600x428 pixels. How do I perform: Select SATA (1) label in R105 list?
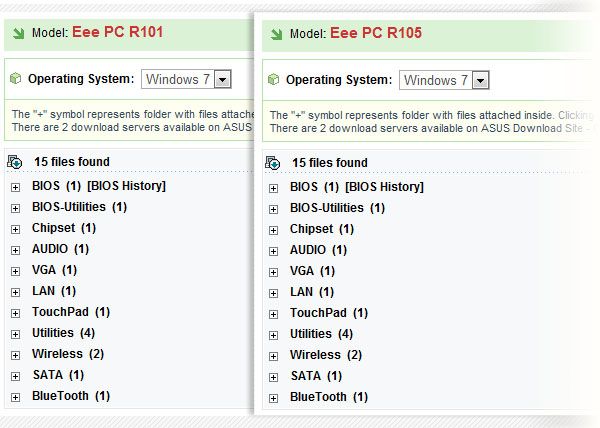(316, 376)
